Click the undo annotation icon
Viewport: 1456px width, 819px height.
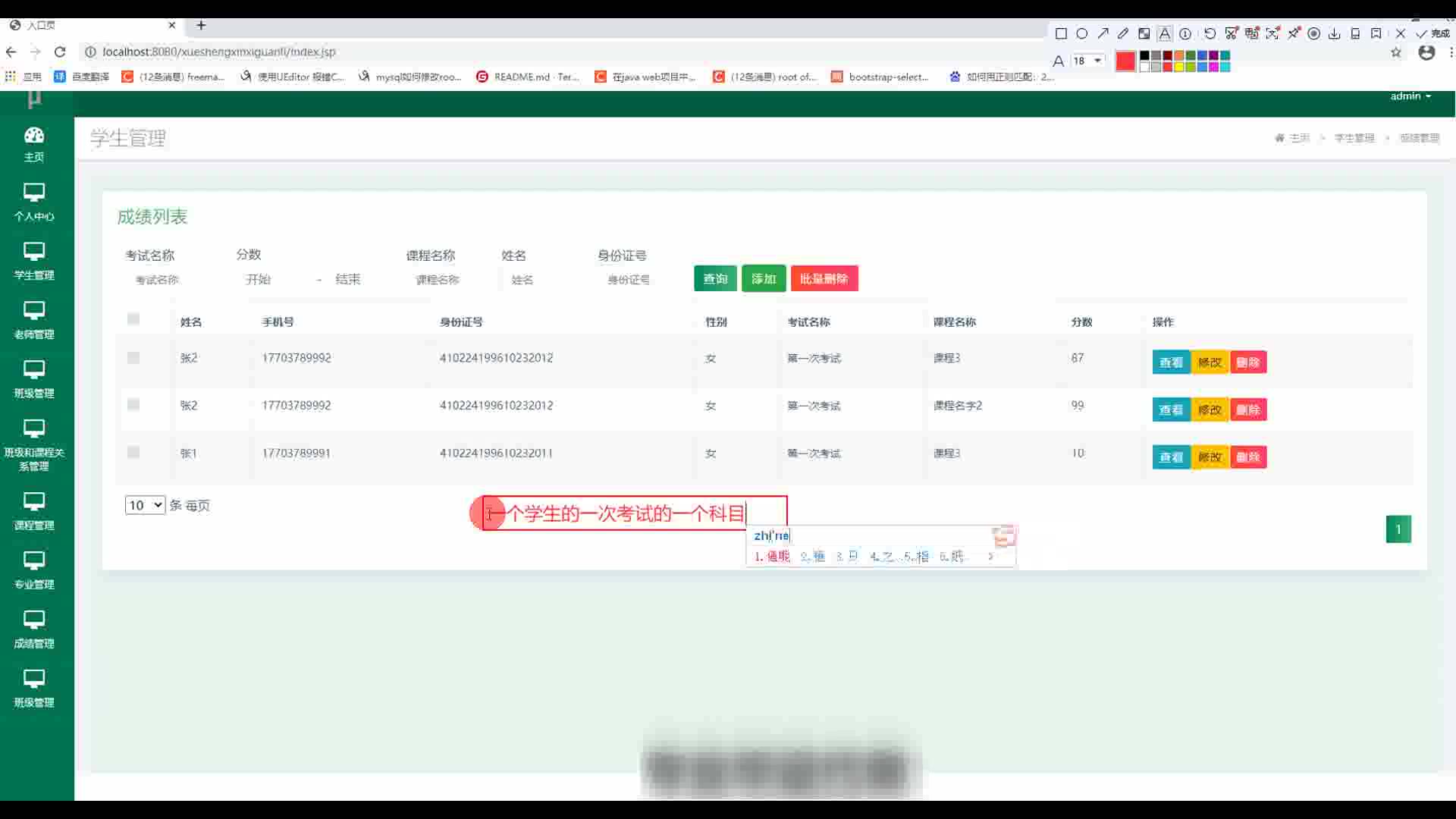click(x=1210, y=33)
